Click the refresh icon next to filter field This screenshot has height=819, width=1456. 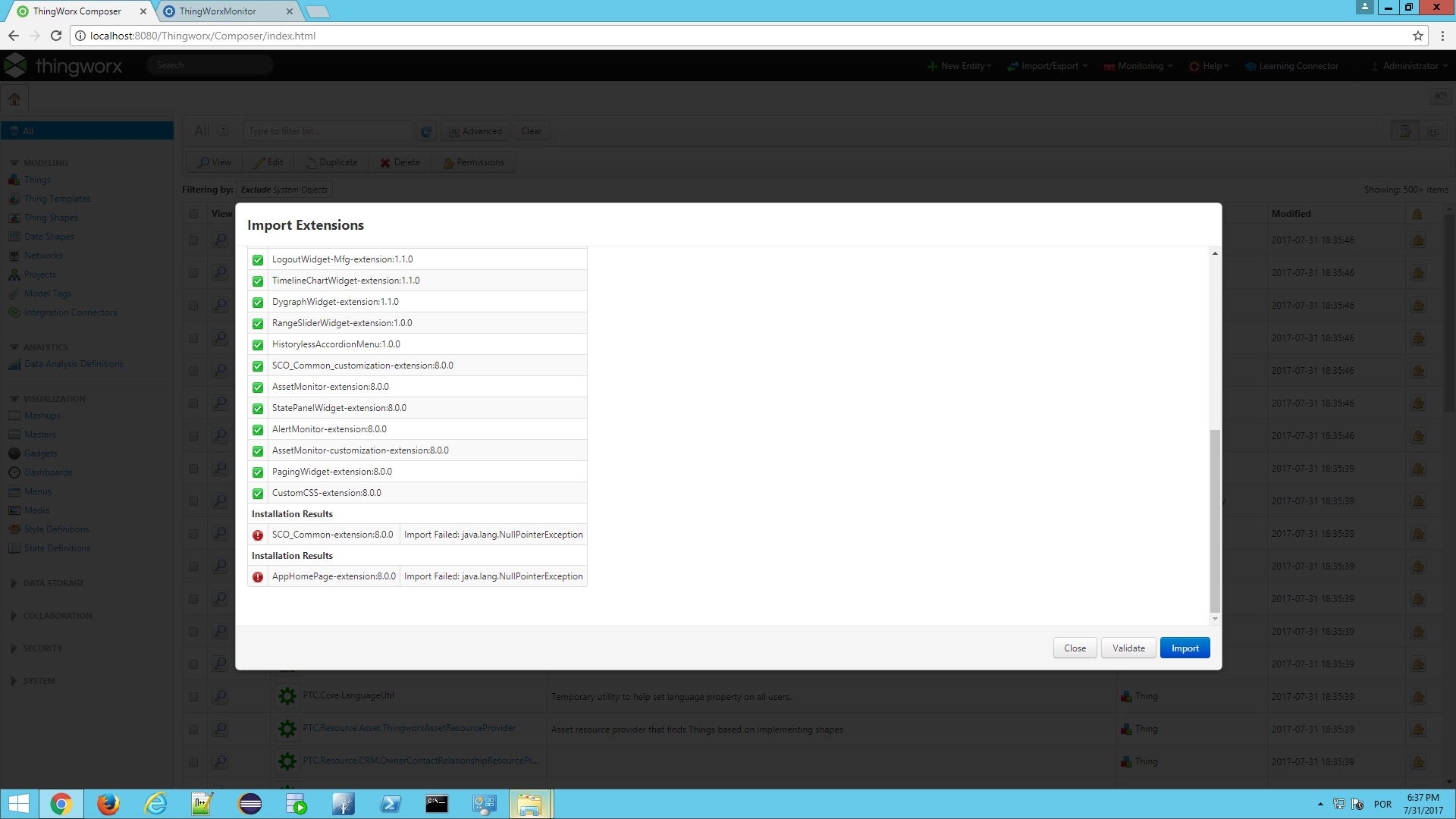[x=426, y=131]
